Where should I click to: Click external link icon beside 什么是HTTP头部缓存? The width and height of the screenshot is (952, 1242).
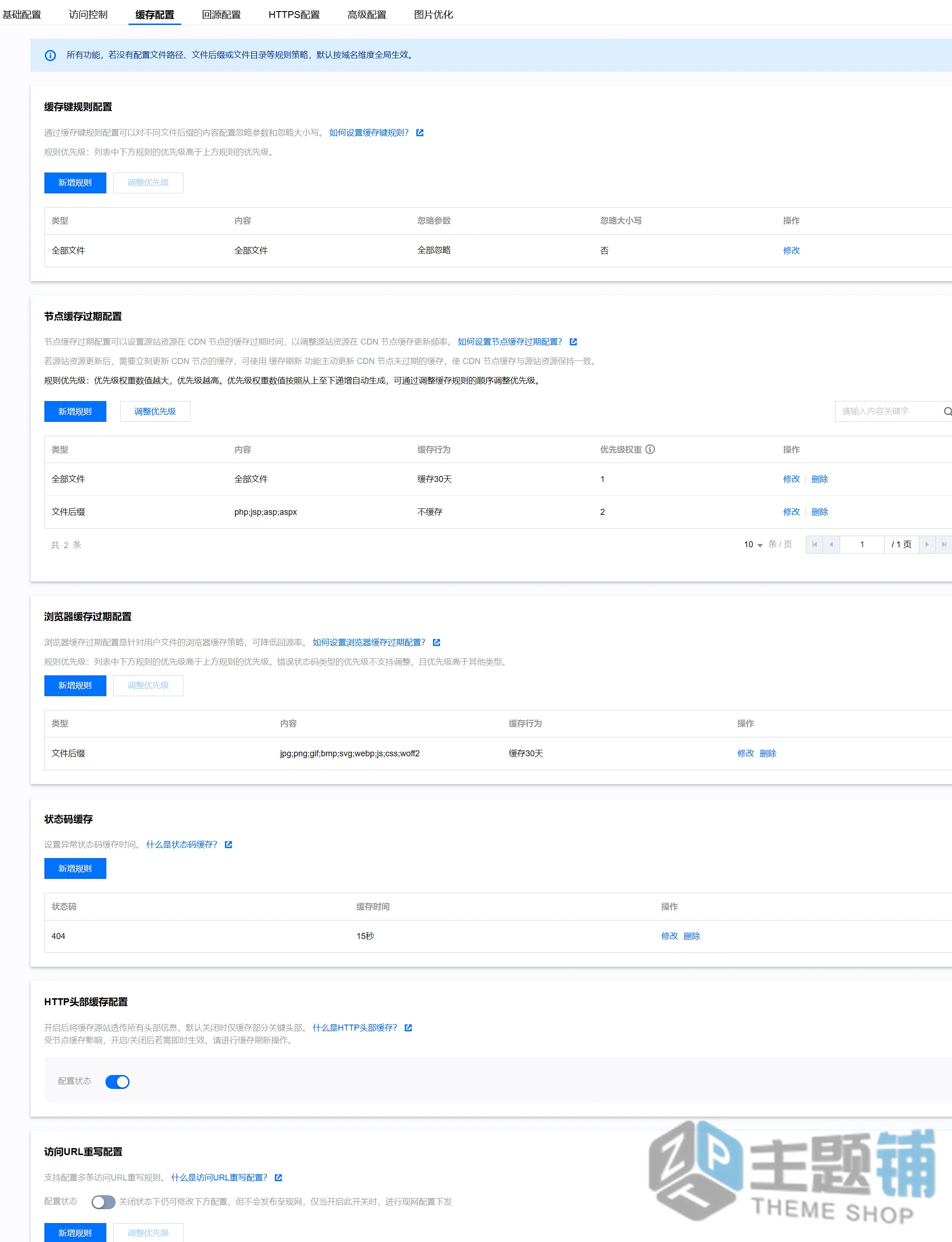click(x=408, y=1028)
